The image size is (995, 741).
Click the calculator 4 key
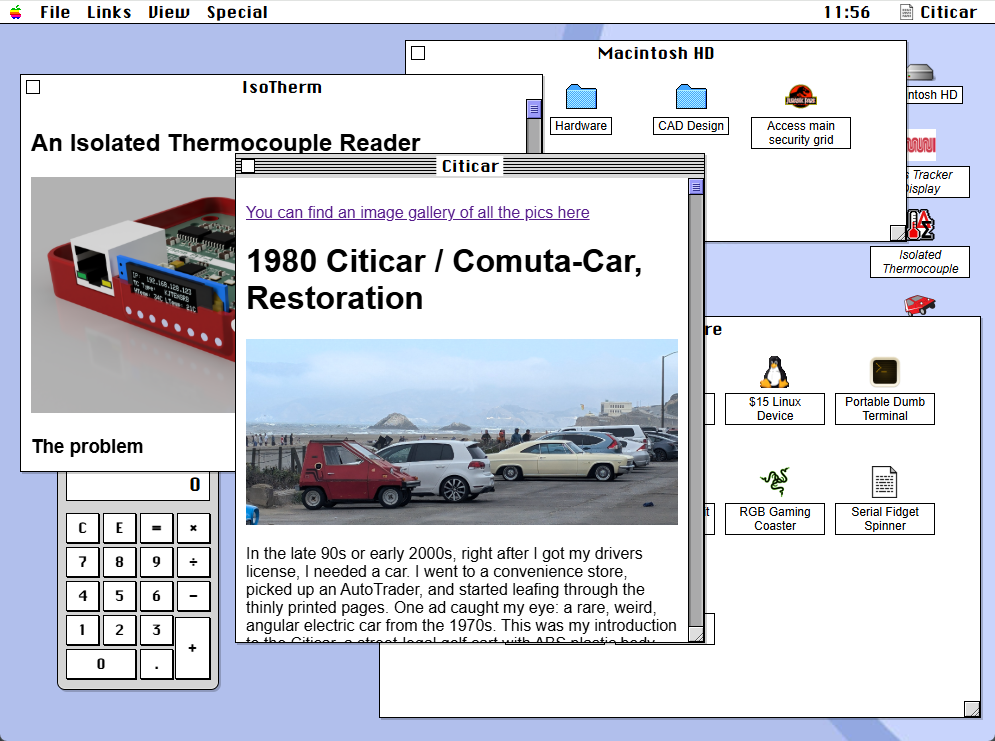click(82, 596)
